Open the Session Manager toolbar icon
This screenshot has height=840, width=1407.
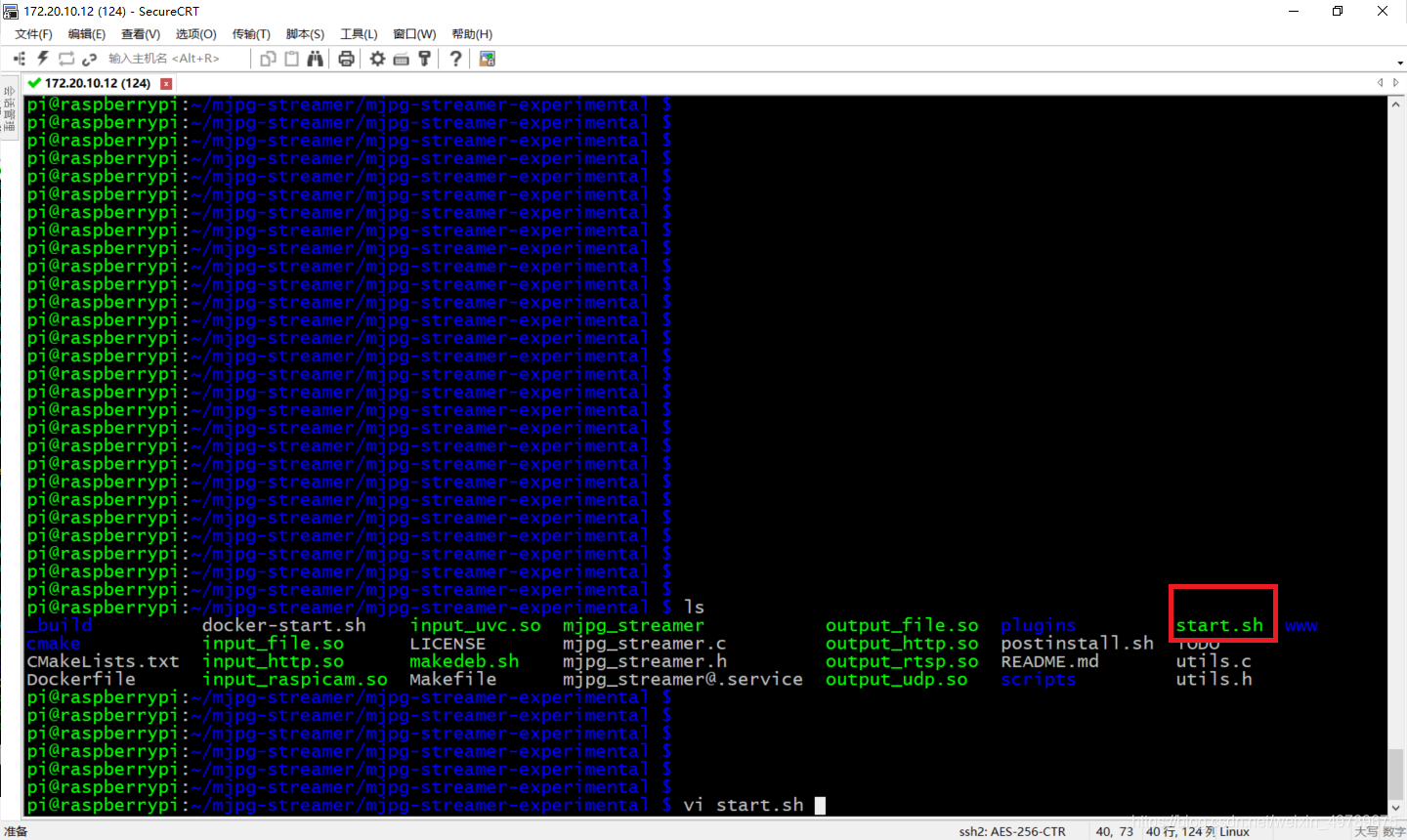click(x=19, y=59)
